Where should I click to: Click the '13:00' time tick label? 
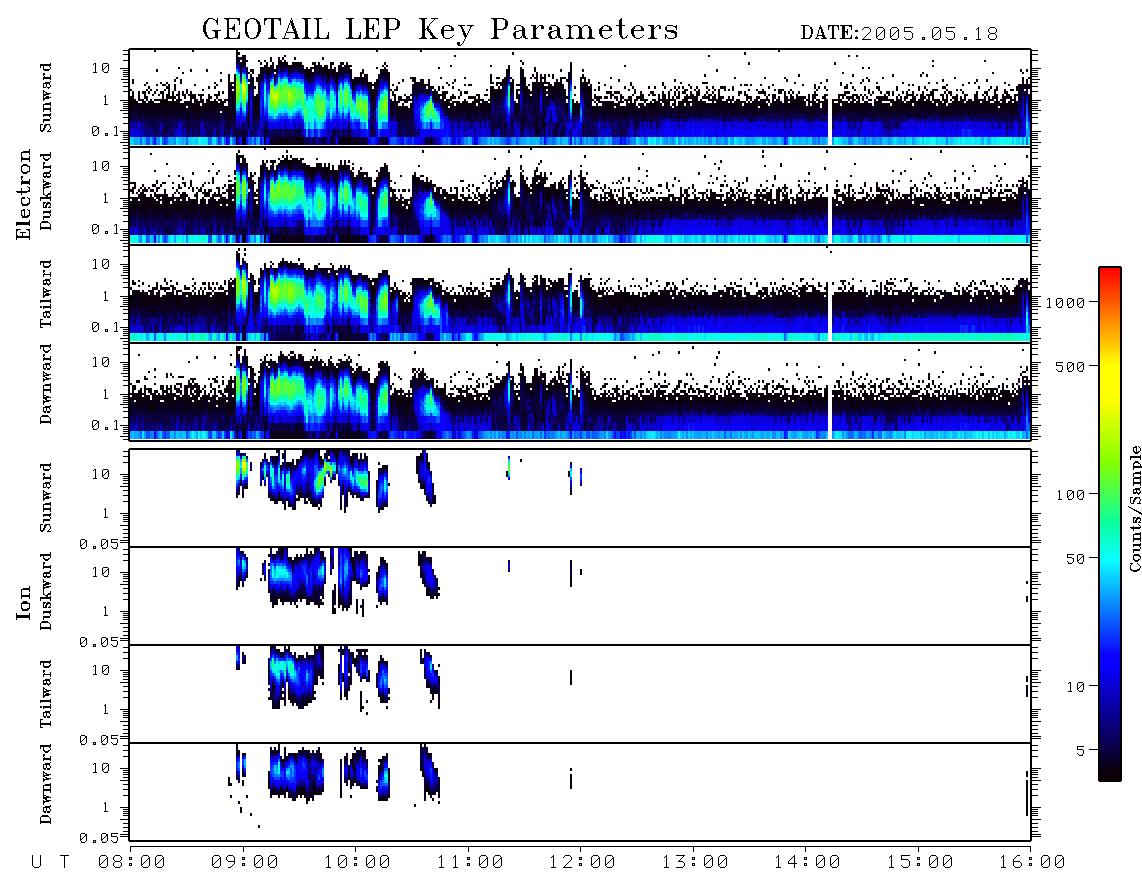click(x=695, y=862)
